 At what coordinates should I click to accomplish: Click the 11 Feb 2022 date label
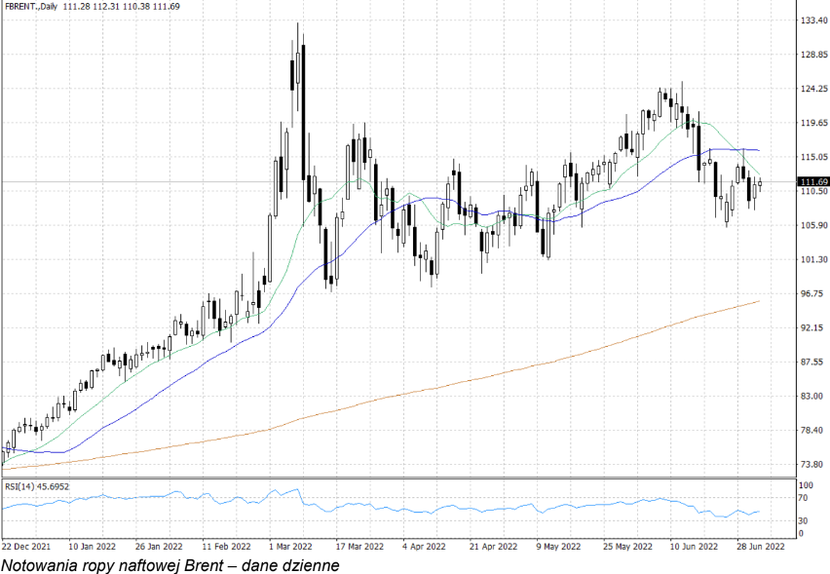pyautogui.click(x=227, y=546)
